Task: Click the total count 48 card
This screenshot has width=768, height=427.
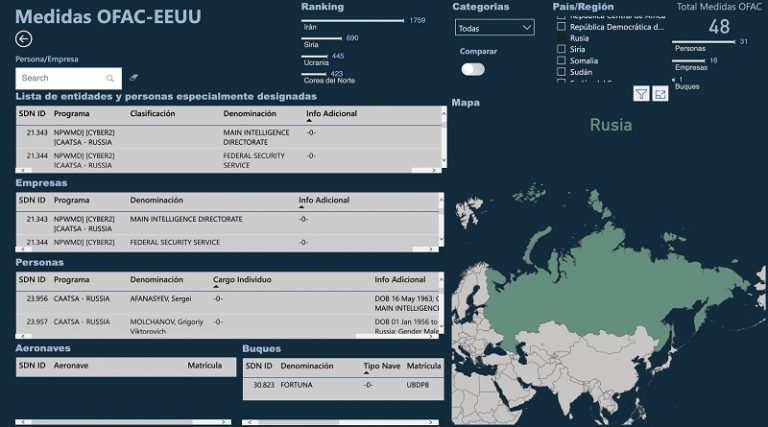Action: click(x=719, y=26)
